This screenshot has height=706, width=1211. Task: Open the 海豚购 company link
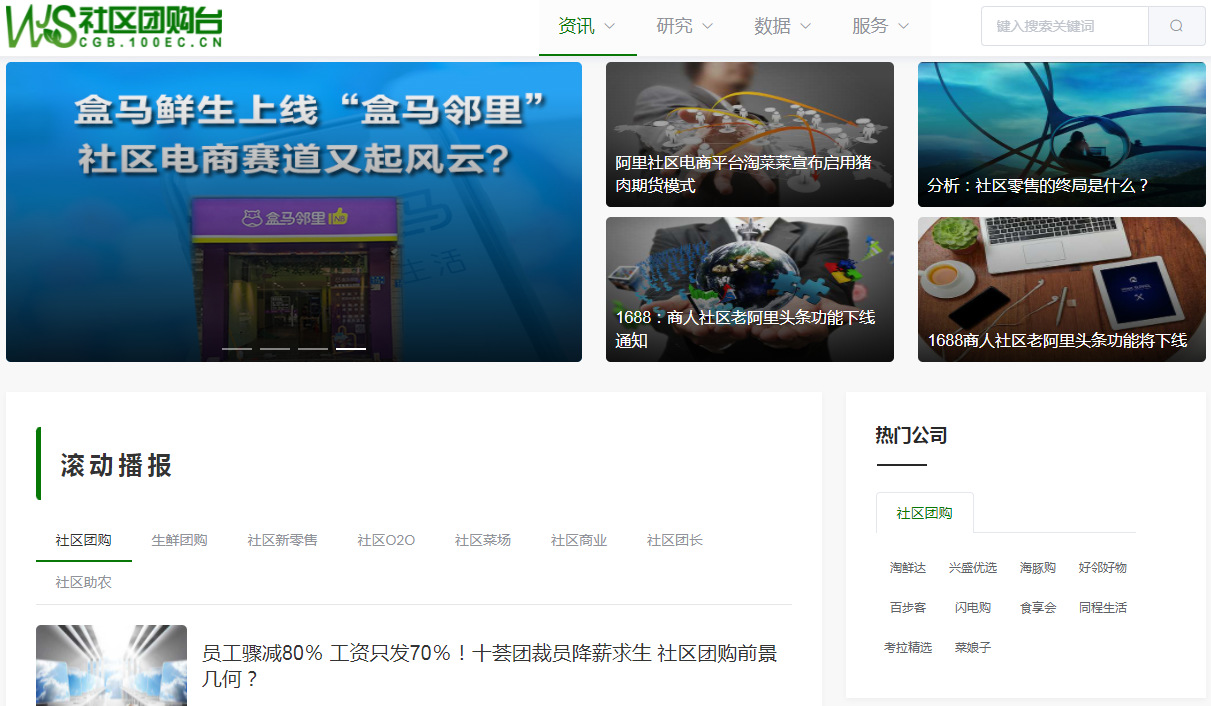tap(1038, 567)
